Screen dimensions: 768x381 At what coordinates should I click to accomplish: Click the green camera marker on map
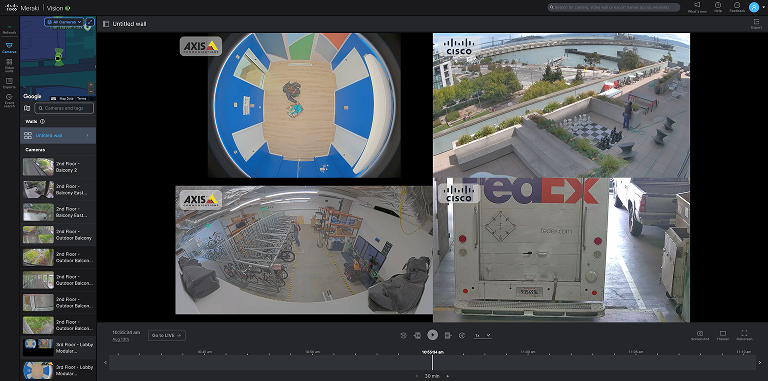(59, 58)
